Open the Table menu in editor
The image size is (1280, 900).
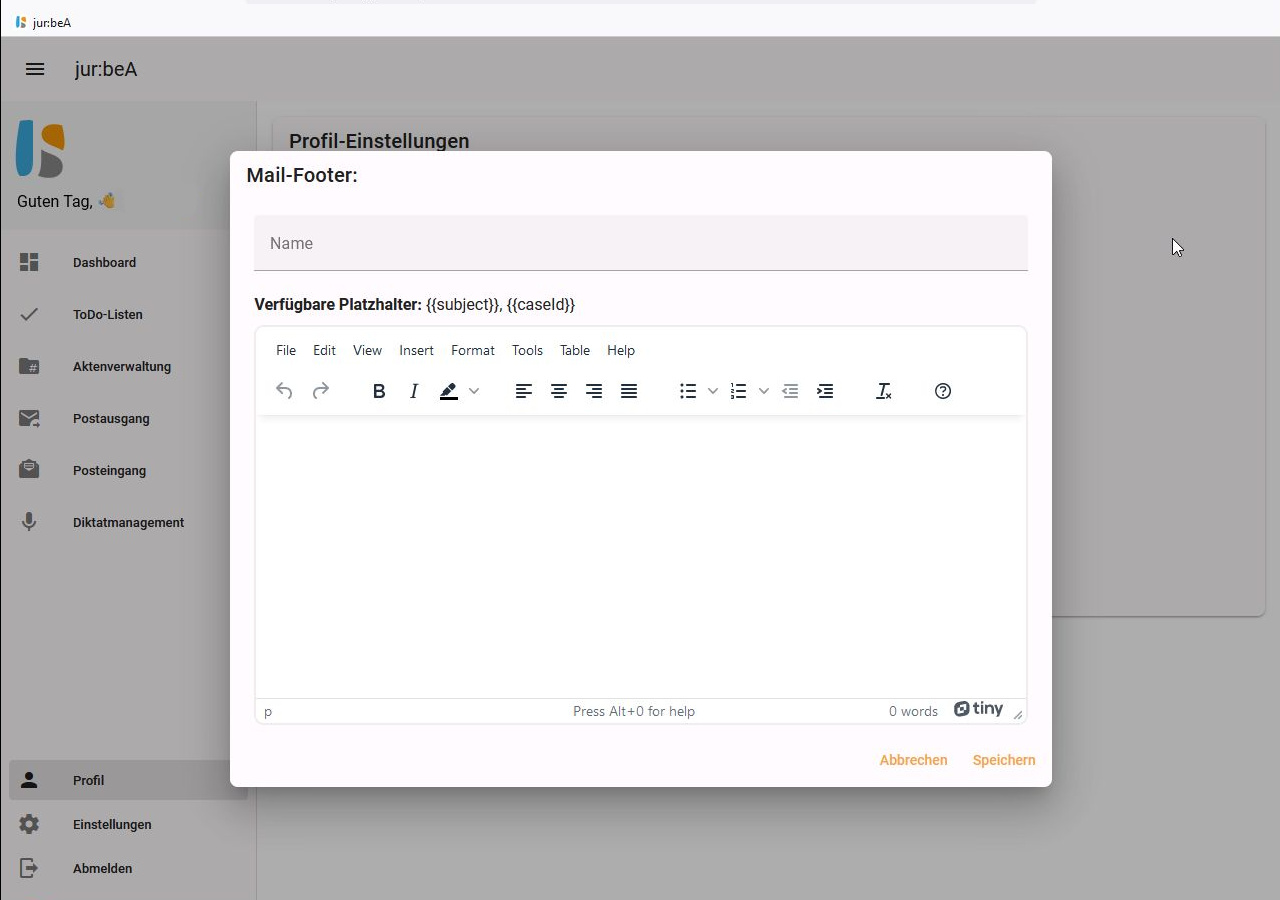[575, 350]
